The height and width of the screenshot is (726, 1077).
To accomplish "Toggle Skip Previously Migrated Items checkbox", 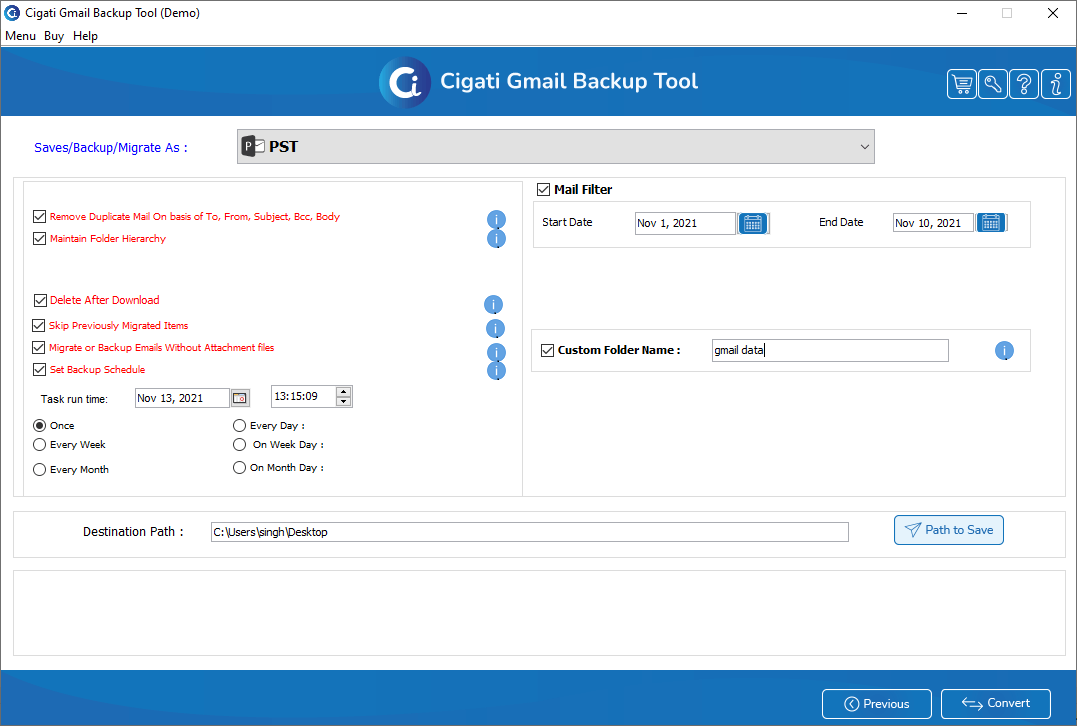I will (x=38, y=326).
